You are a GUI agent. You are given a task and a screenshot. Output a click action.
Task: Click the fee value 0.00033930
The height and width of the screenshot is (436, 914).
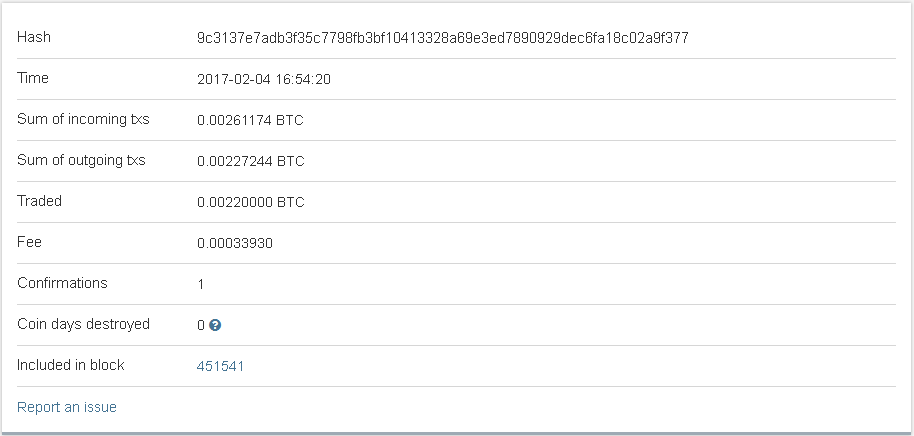235,243
